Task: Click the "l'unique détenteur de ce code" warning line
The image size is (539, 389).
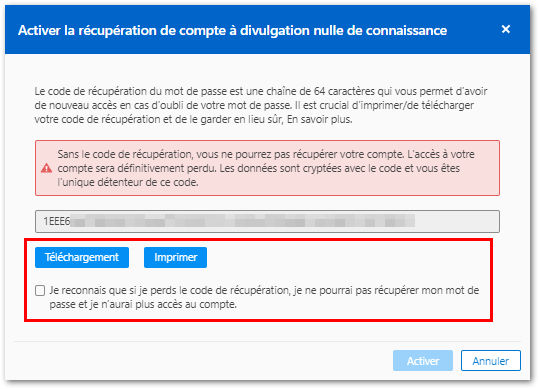Action: 128,182
